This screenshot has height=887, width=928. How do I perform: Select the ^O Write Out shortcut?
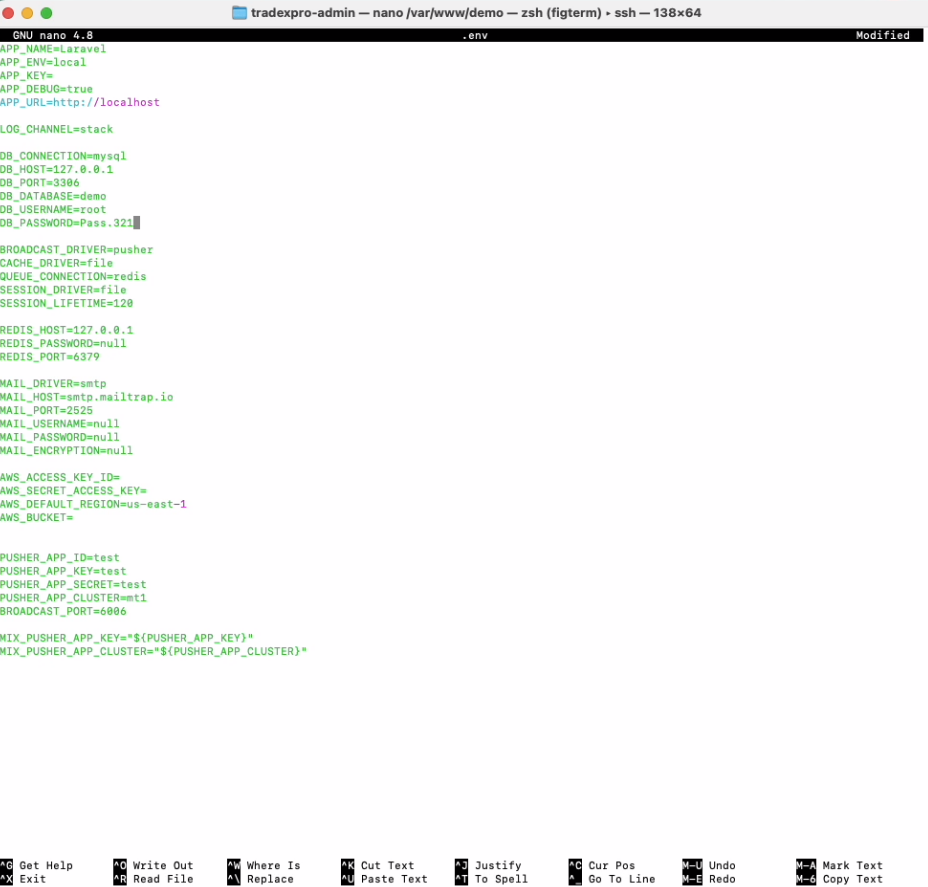tap(153, 866)
